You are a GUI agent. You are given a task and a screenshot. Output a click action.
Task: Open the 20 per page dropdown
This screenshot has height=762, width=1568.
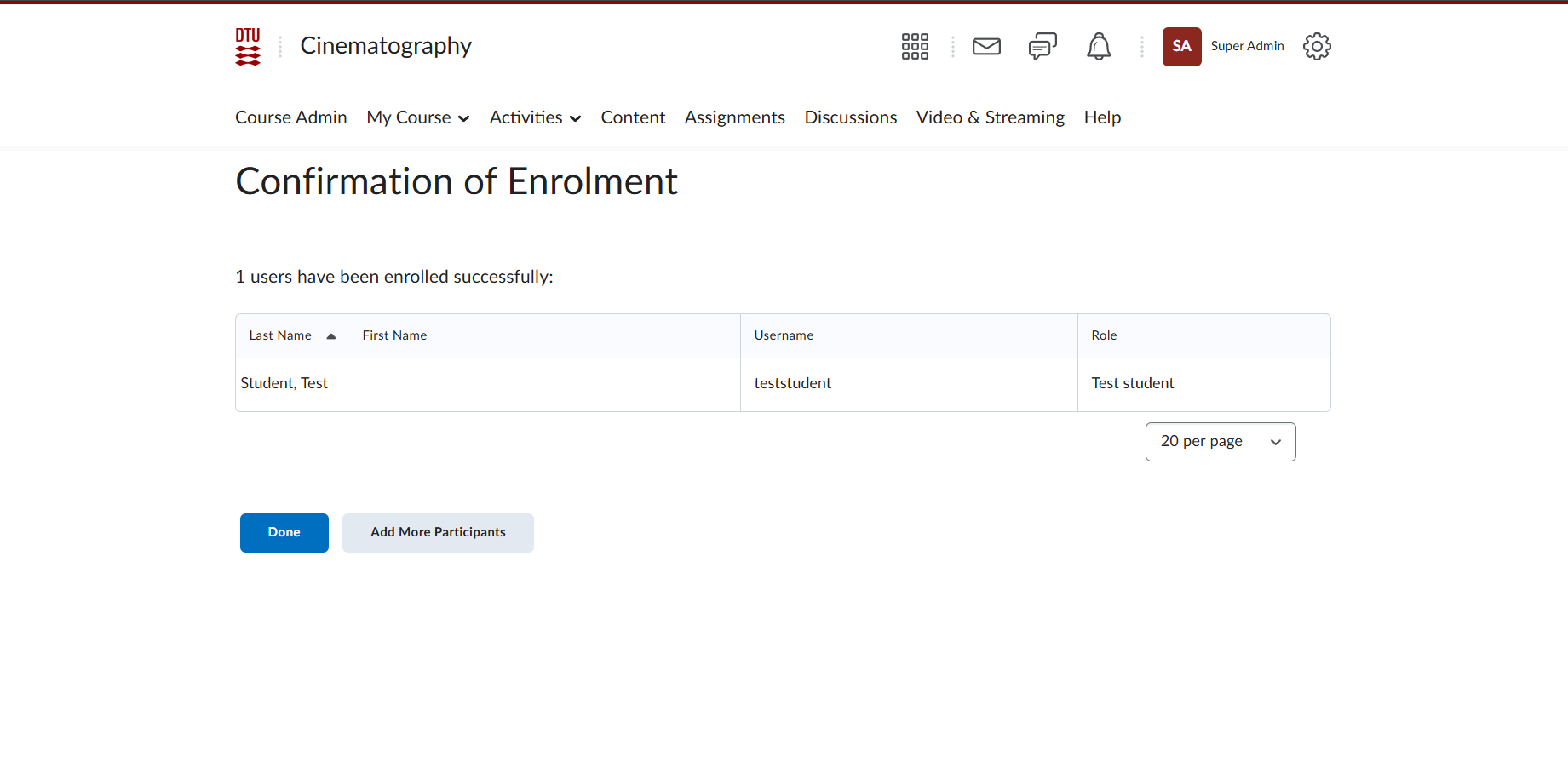1220,442
